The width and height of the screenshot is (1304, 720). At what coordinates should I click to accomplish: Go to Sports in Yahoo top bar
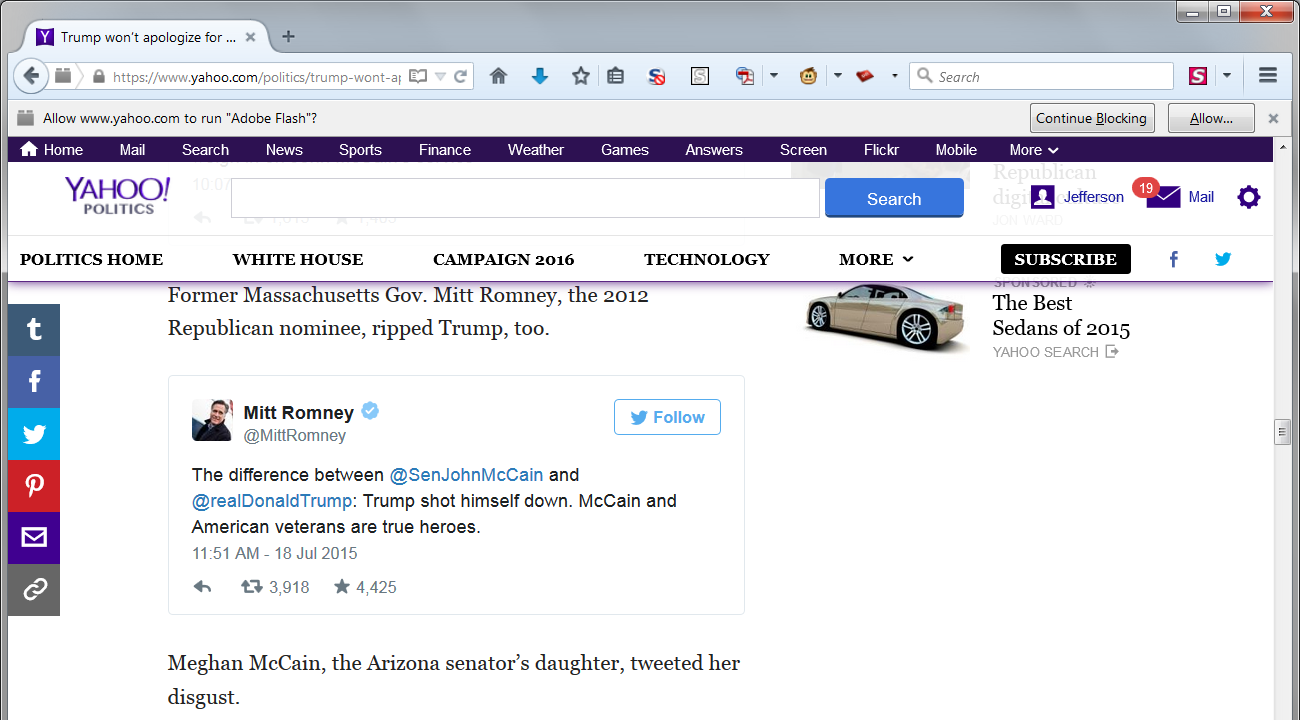[x=360, y=150]
